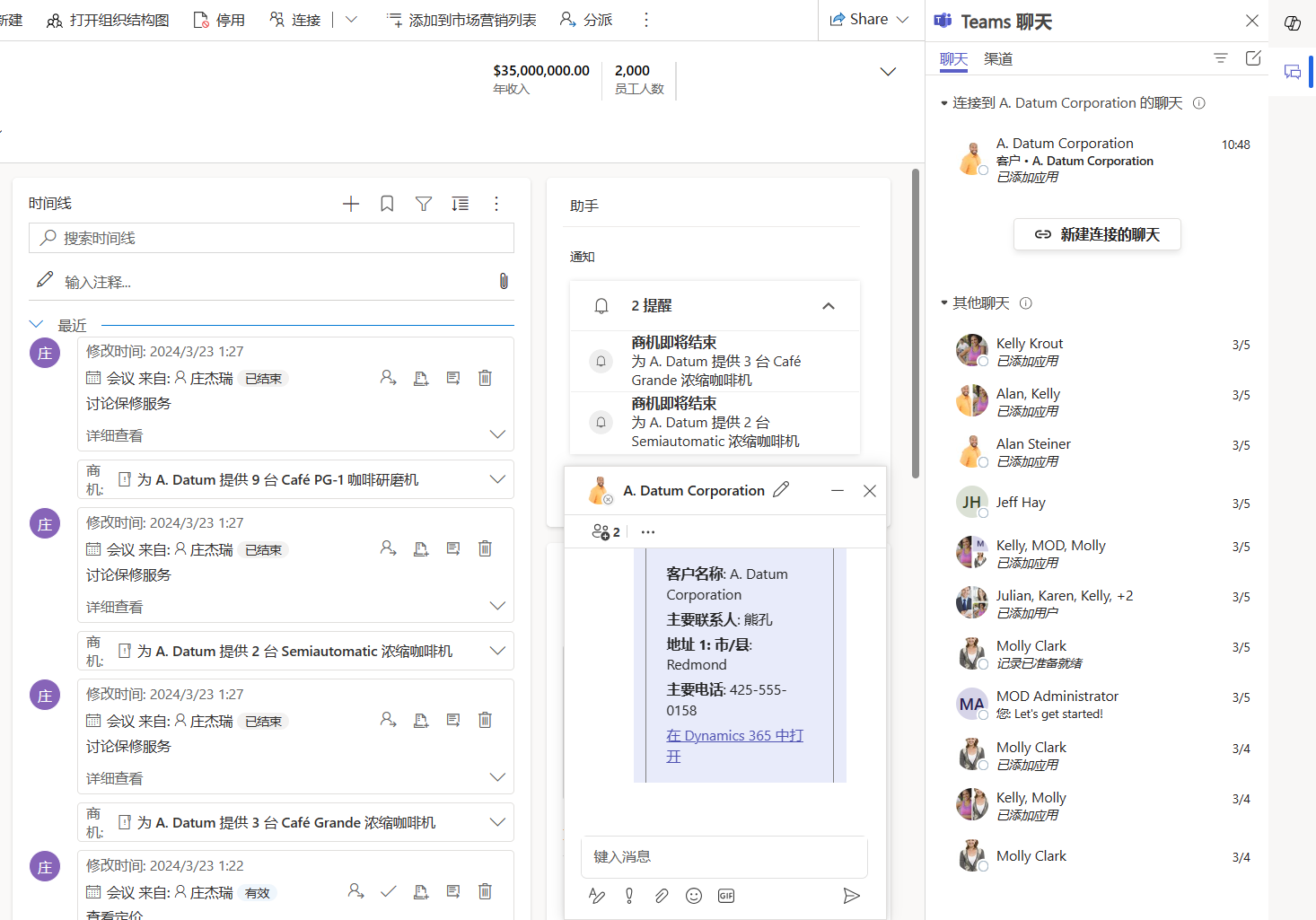This screenshot has width=1316, height=920.
Task: Collapse the 2 提醒 reminders card
Action: click(x=829, y=306)
